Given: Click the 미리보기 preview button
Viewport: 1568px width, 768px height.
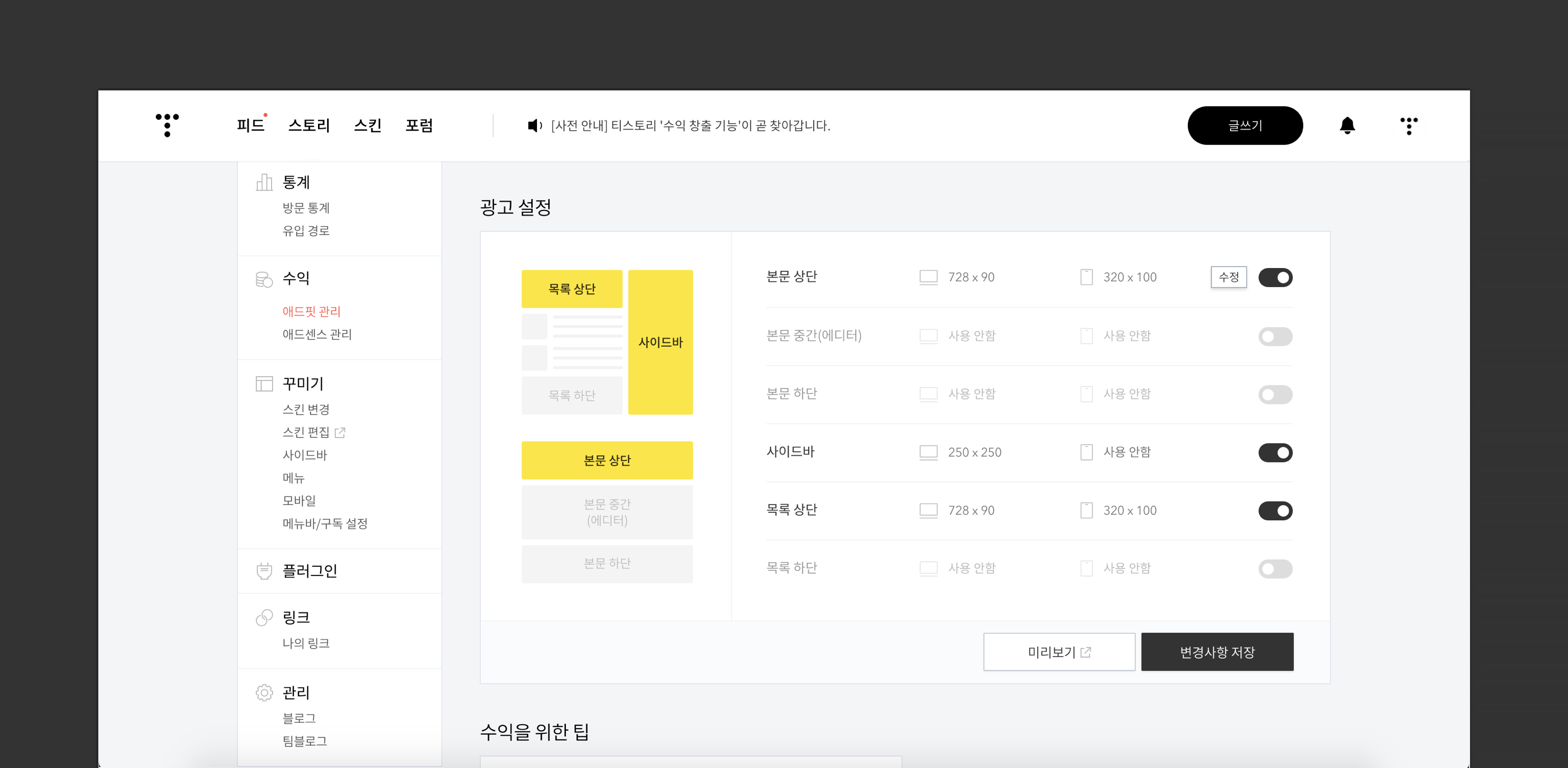Looking at the screenshot, I should 1059,652.
